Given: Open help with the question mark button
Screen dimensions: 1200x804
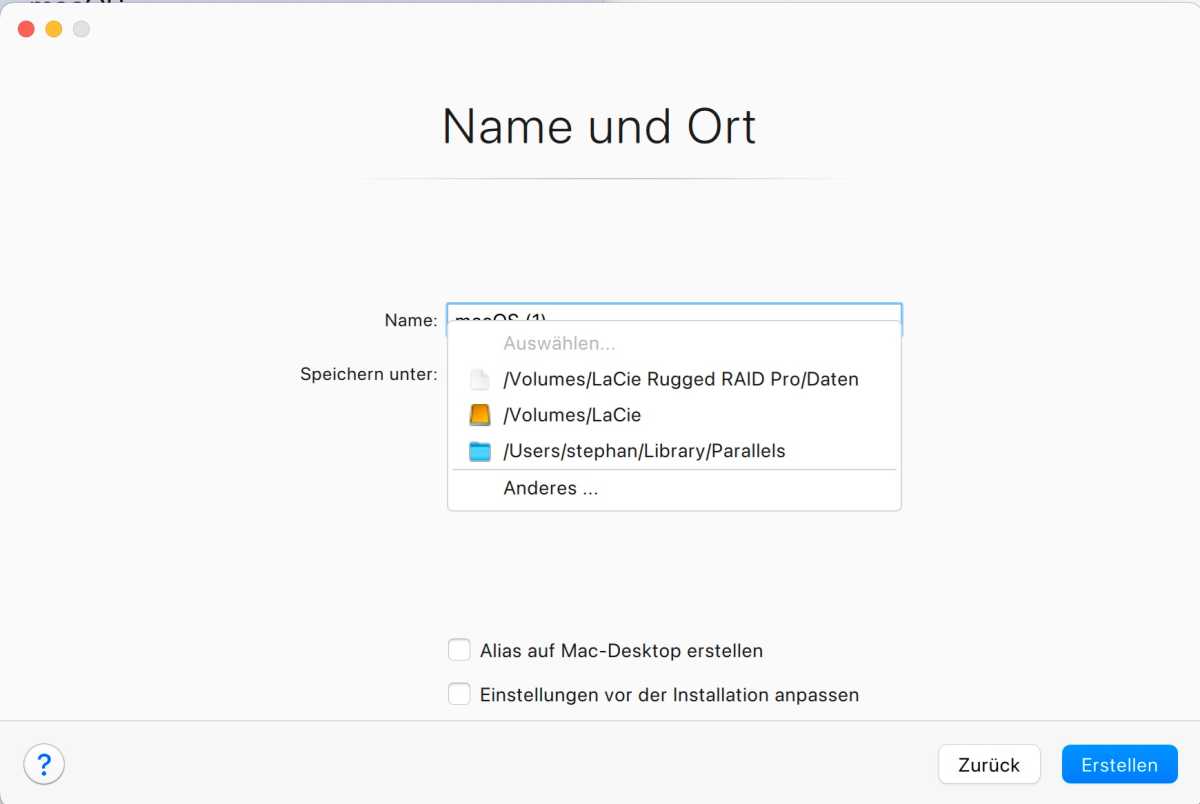Looking at the screenshot, I should (44, 765).
